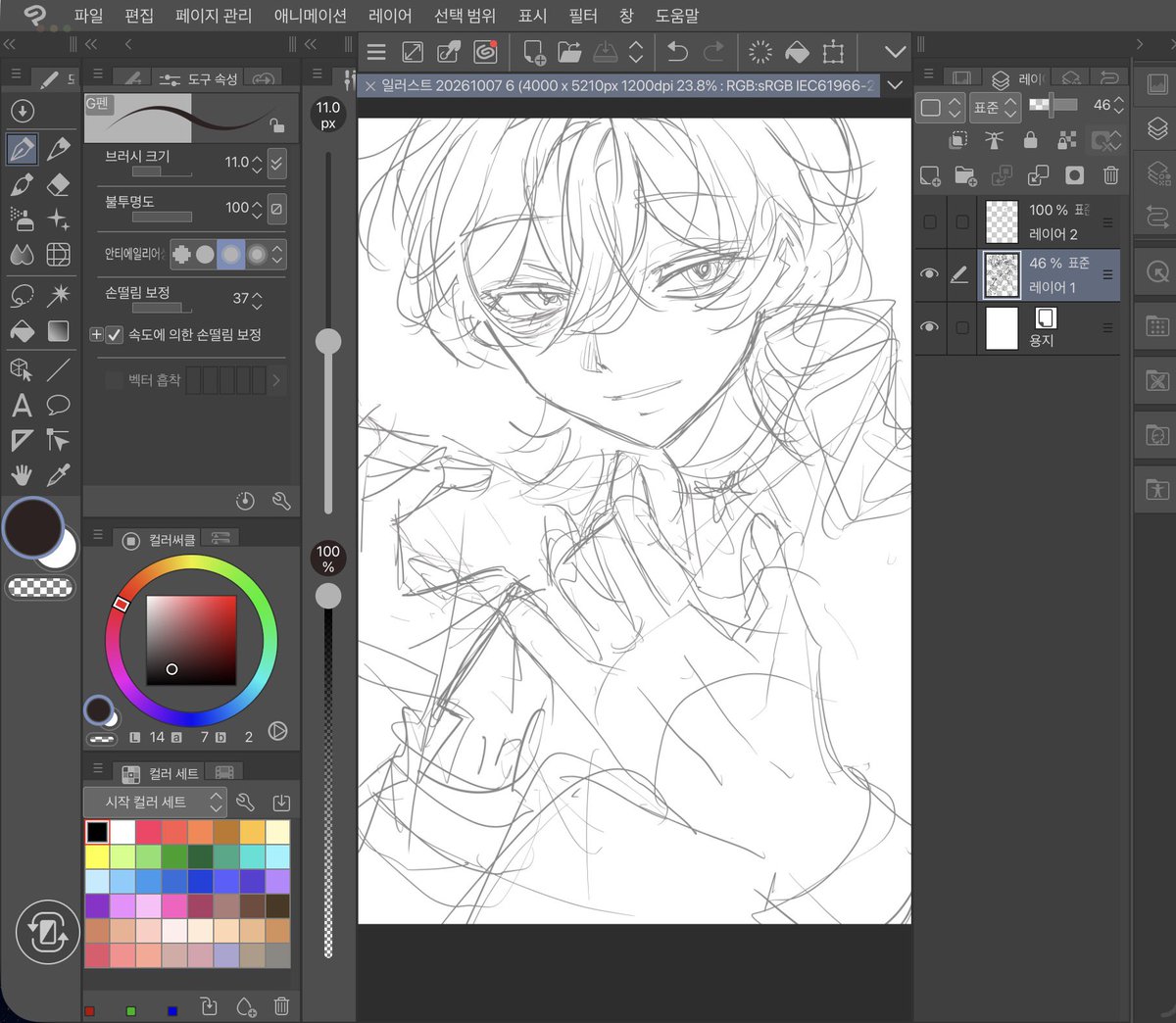Image resolution: width=1176 pixels, height=1023 pixels.
Task: Click the Transform box icon in the command bar
Action: click(833, 52)
